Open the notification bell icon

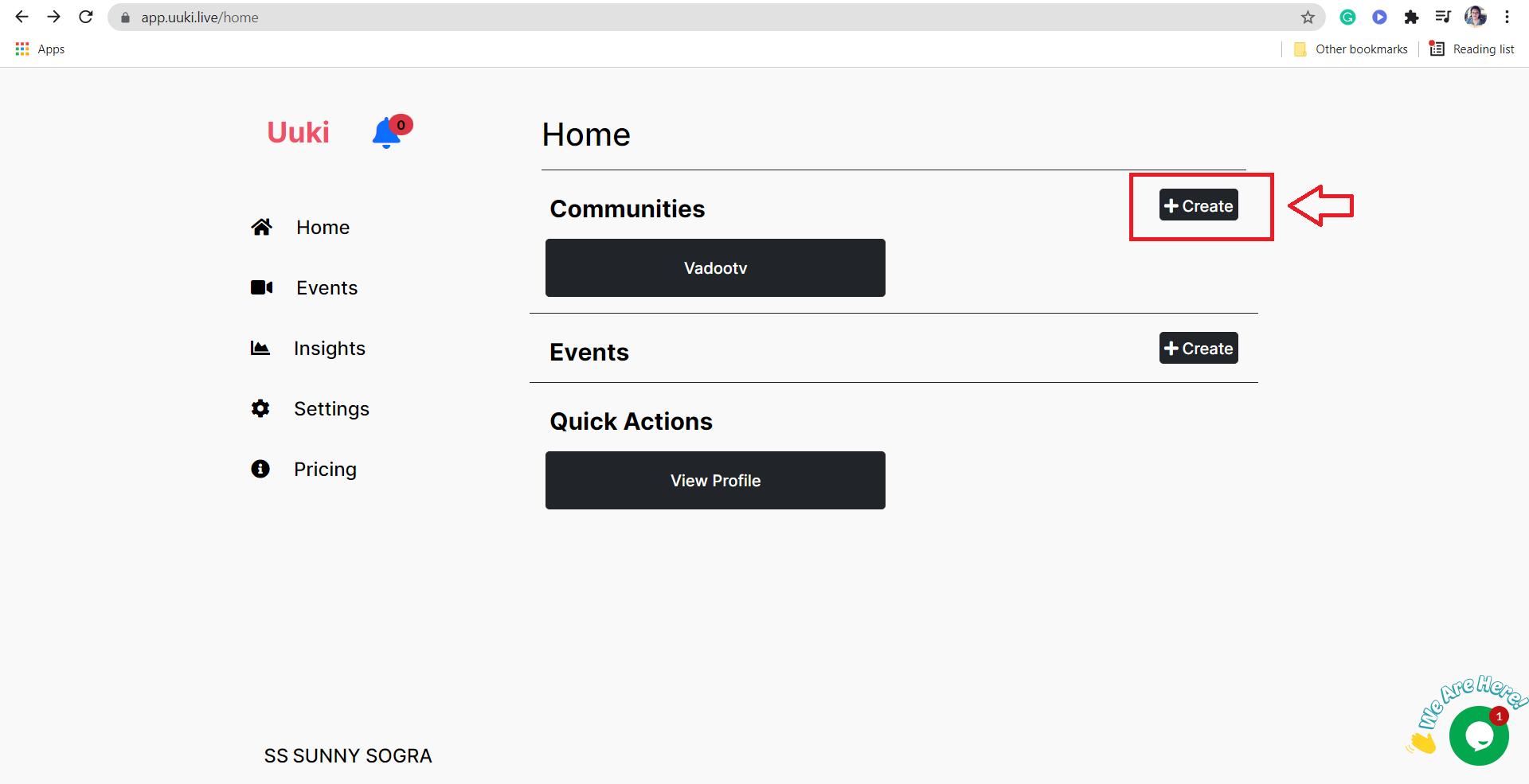tap(388, 132)
